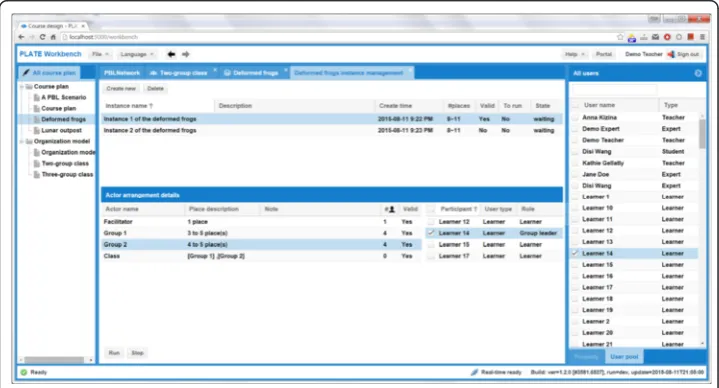Open the File dropdown menu
This screenshot has width=719, height=388.
100,54
